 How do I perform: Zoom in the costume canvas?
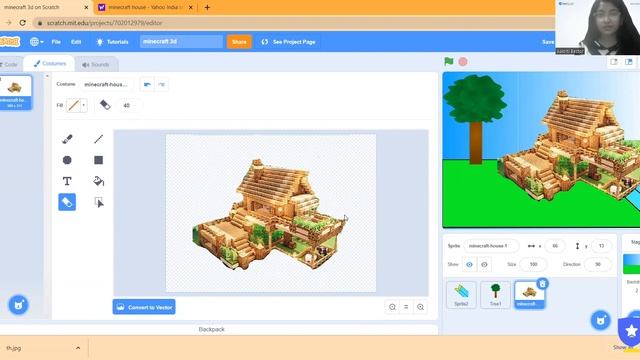tap(420, 307)
